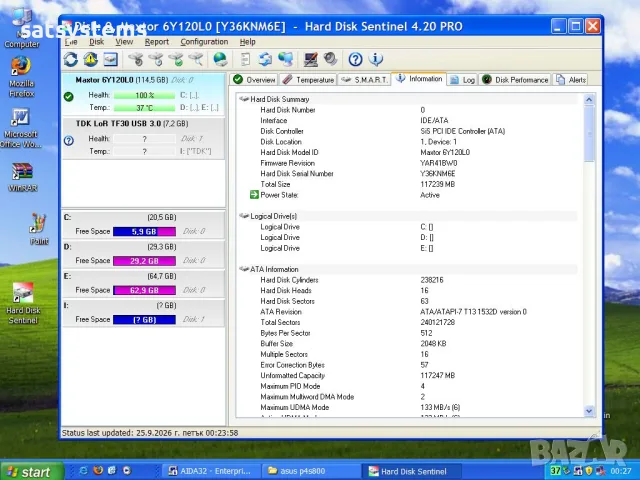Click the globe over disk toolbar icon
Viewport: 640px width, 480px height.
click(220, 60)
